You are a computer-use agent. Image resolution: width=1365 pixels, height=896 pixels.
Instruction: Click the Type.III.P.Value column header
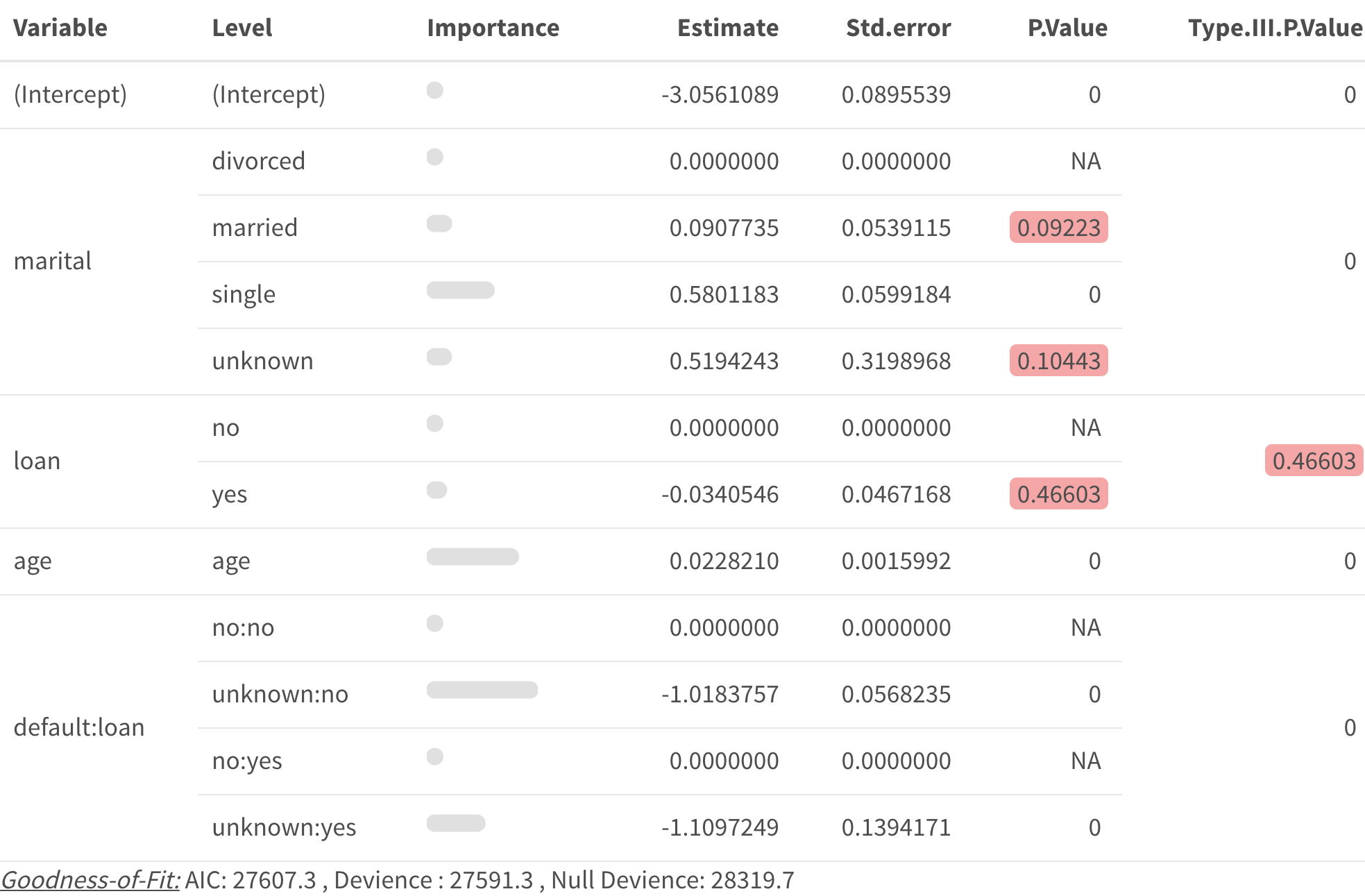tap(1275, 28)
